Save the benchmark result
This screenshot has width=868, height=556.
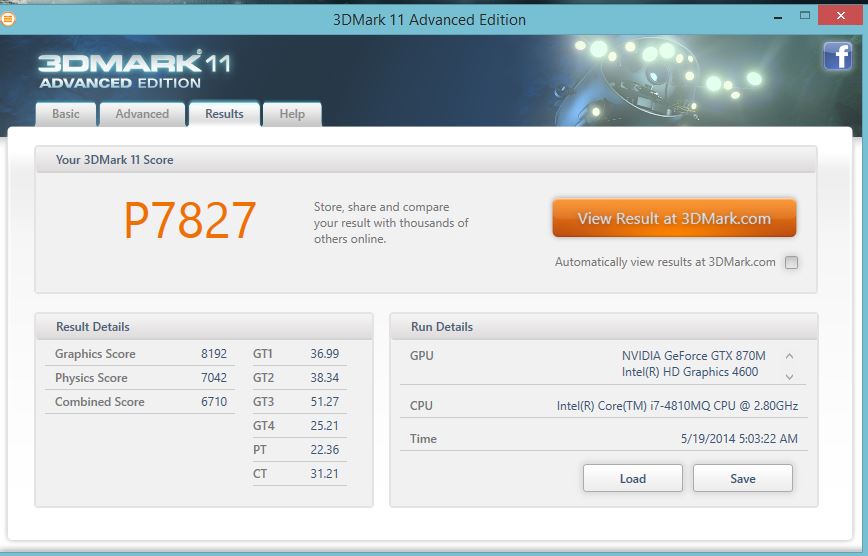(743, 478)
